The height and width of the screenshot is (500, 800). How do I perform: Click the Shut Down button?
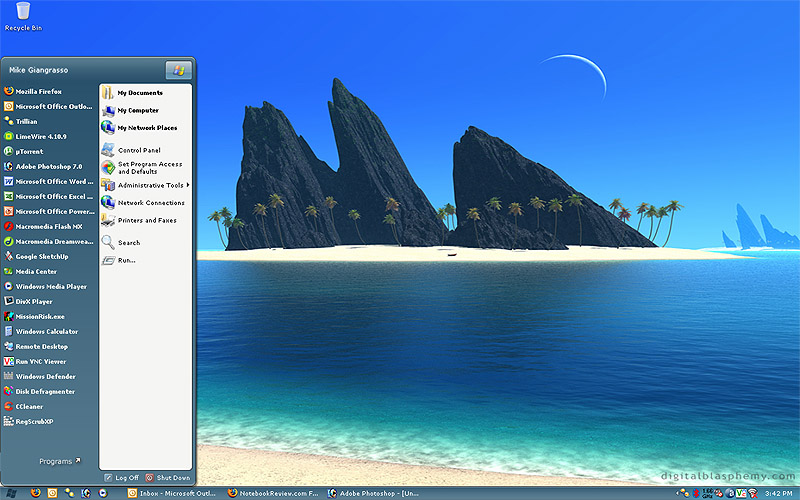click(168, 478)
